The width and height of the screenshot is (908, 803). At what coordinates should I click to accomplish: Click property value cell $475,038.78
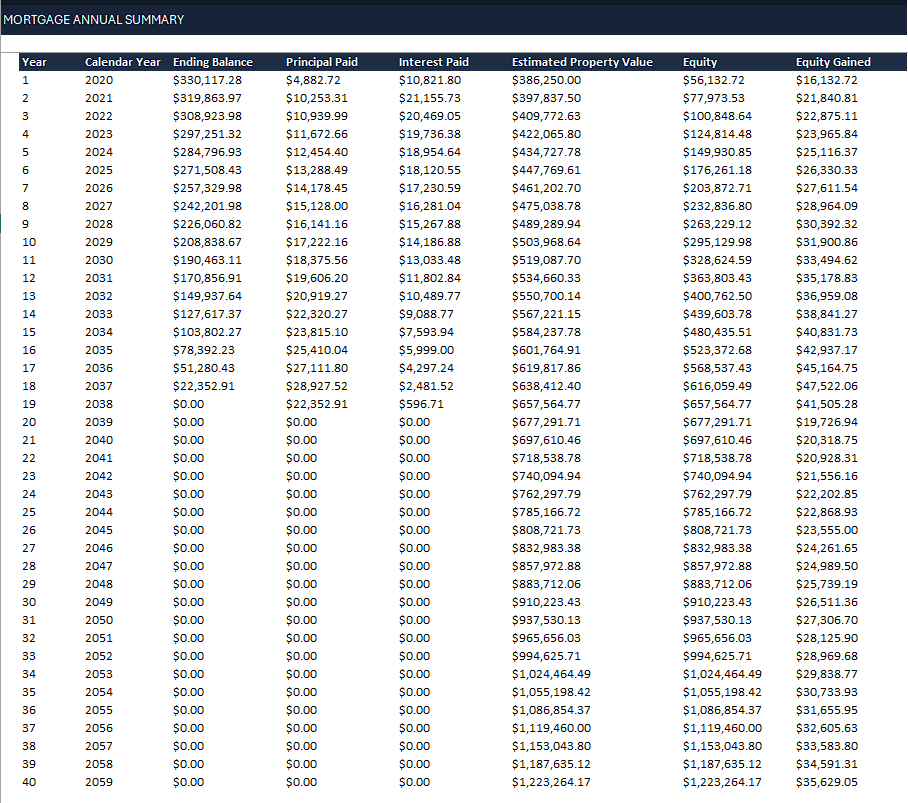pos(546,206)
